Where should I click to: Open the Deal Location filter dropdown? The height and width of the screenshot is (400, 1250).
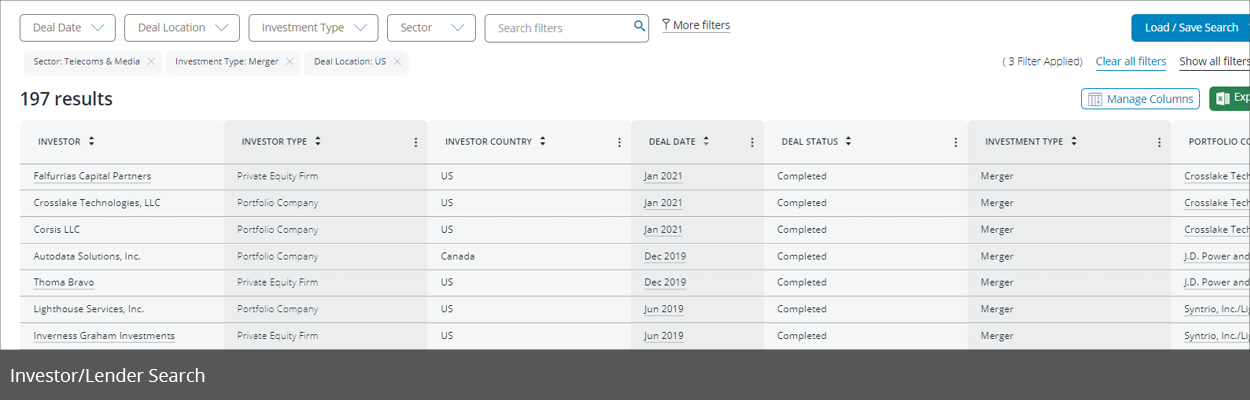(x=182, y=28)
